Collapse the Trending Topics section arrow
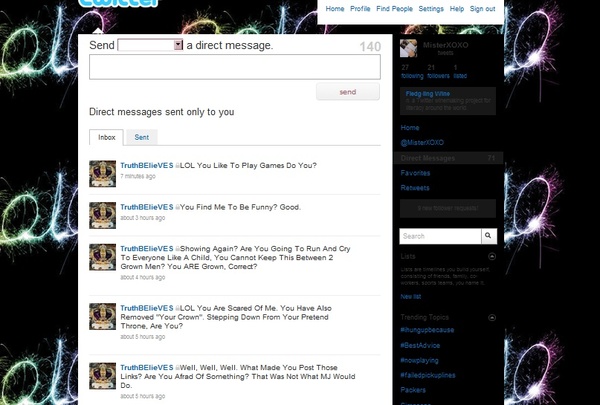This screenshot has width=600, height=405. [489, 317]
